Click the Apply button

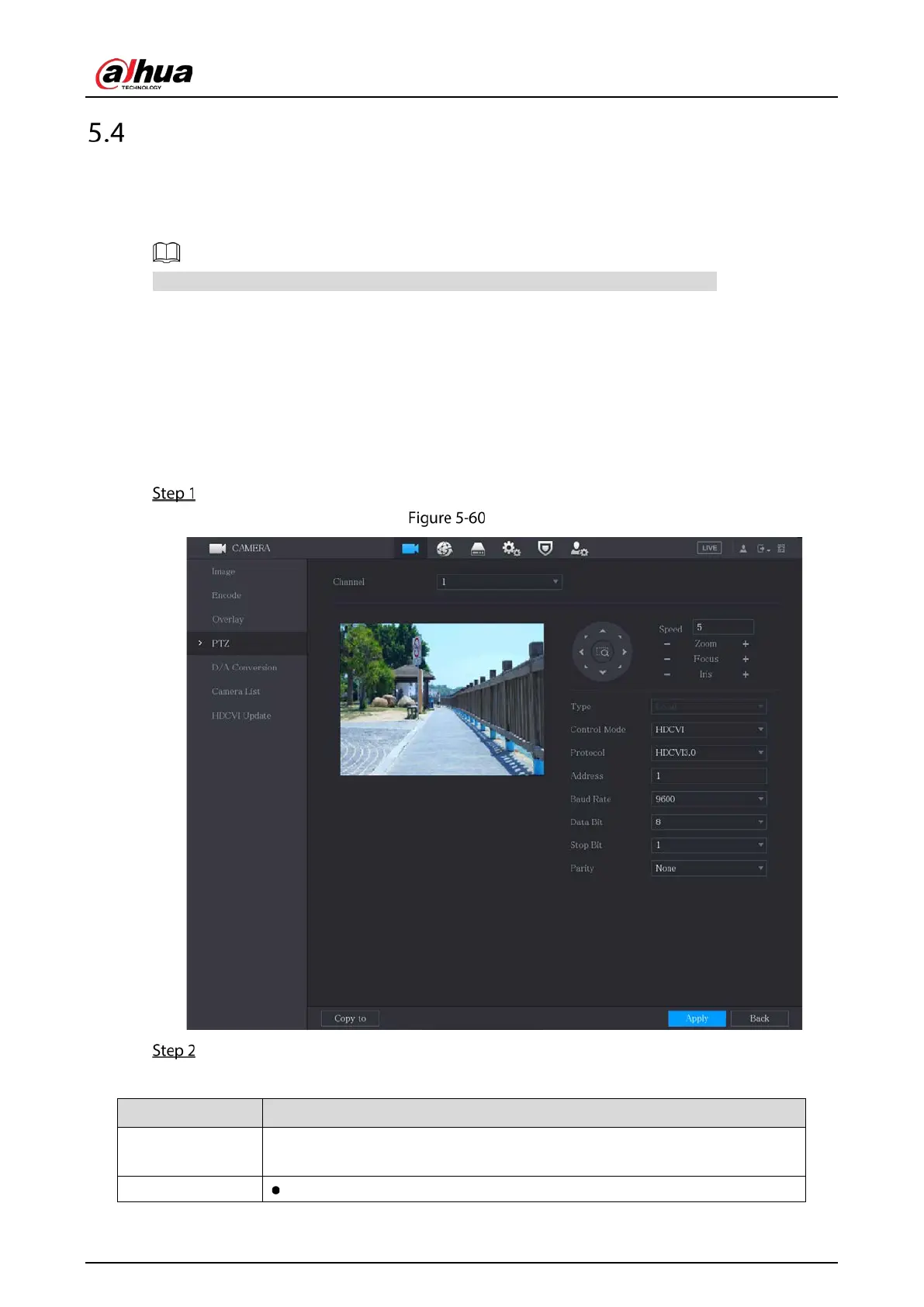point(697,1018)
